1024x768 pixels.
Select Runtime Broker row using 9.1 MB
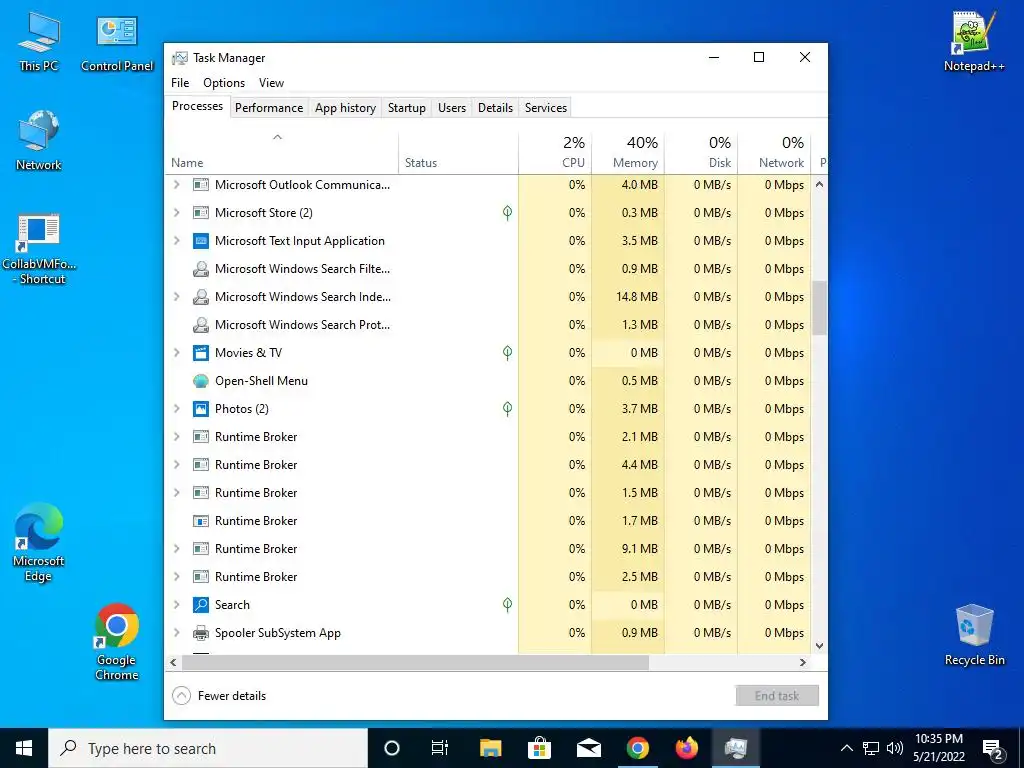click(488, 549)
